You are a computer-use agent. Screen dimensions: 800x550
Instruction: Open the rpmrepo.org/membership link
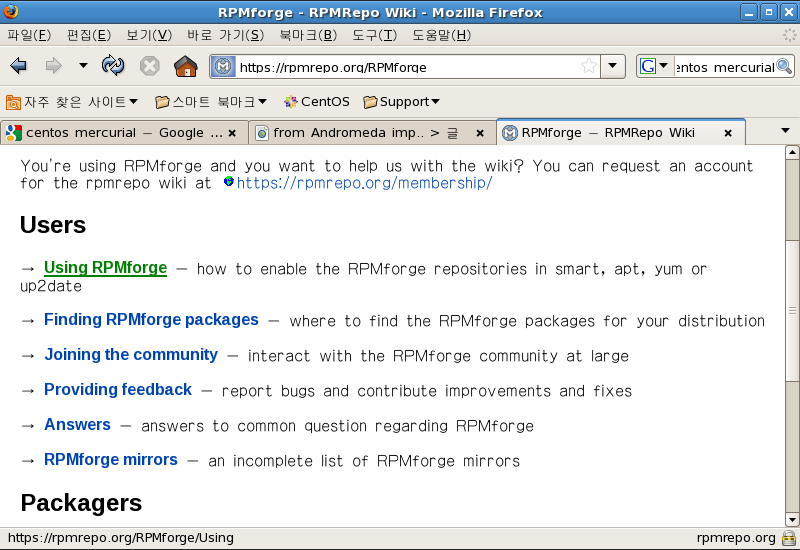(364, 183)
